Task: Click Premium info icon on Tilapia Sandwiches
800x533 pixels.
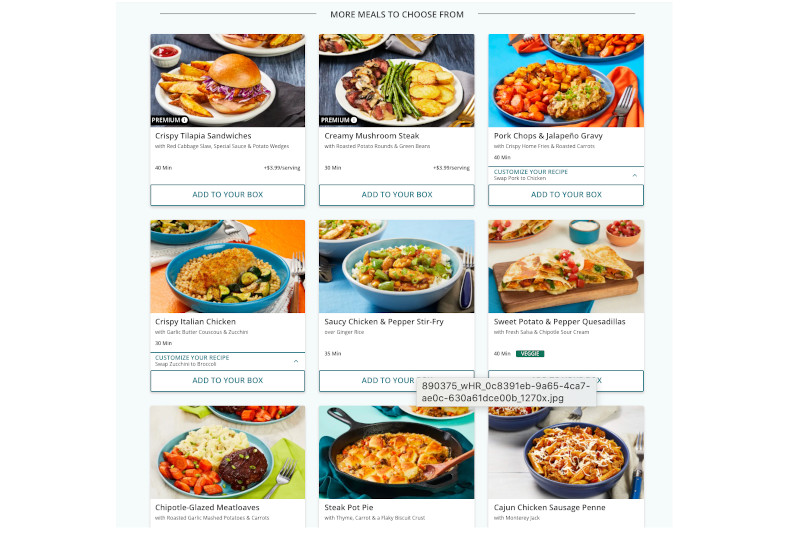Action: click(185, 120)
